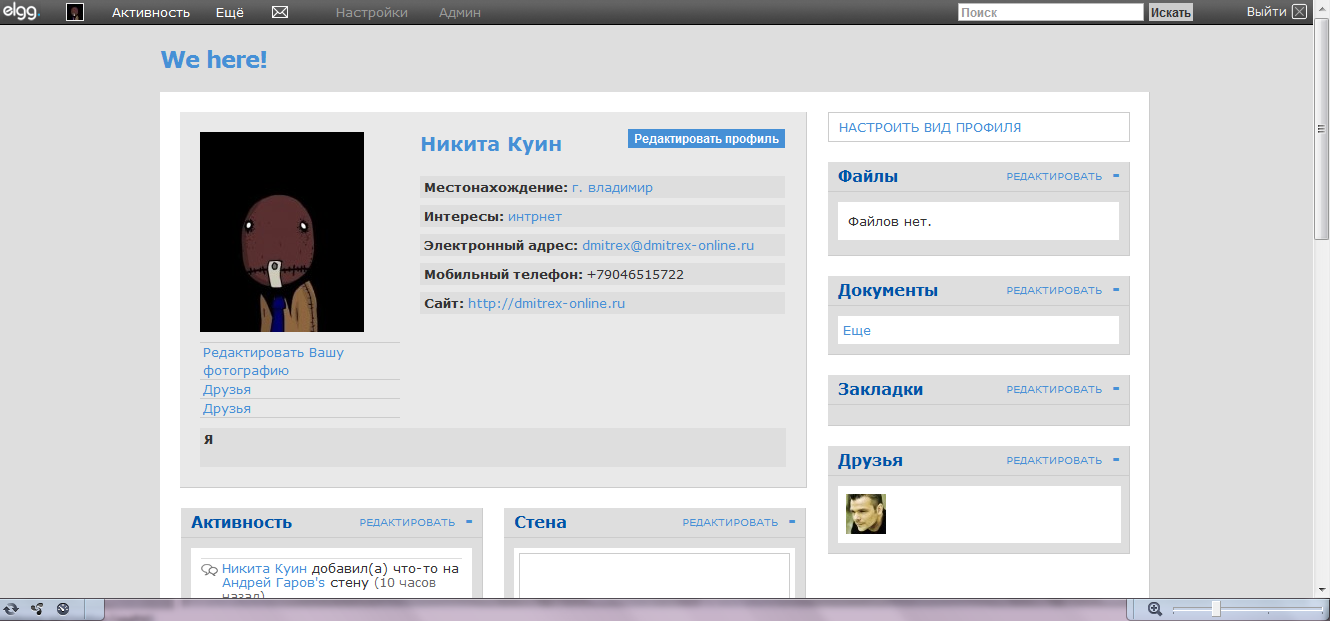Open interest link интрнет
This screenshot has height=621, width=1330.
pos(535,216)
